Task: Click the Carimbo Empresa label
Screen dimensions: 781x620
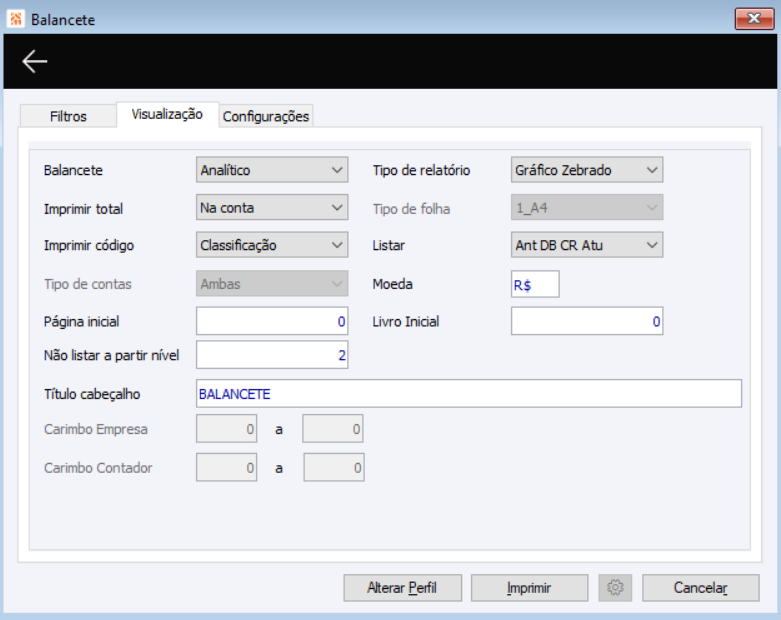Action: click(96, 429)
